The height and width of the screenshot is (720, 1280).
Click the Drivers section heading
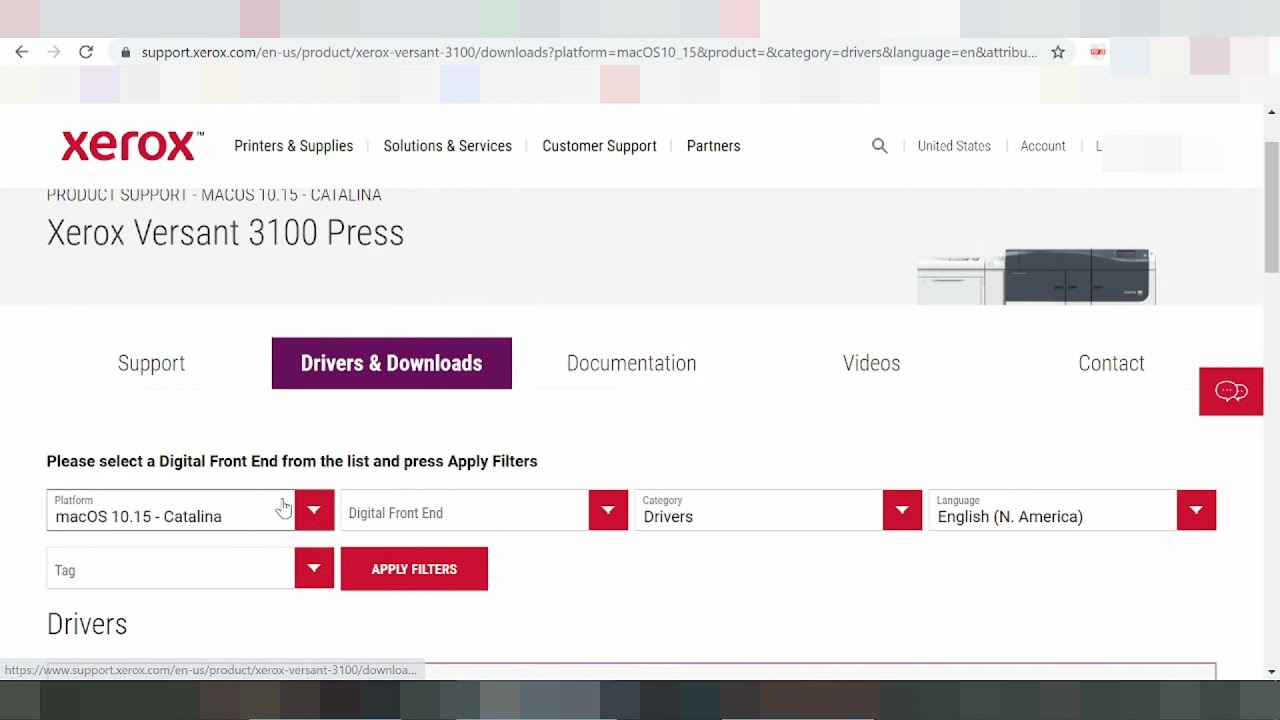(x=87, y=624)
